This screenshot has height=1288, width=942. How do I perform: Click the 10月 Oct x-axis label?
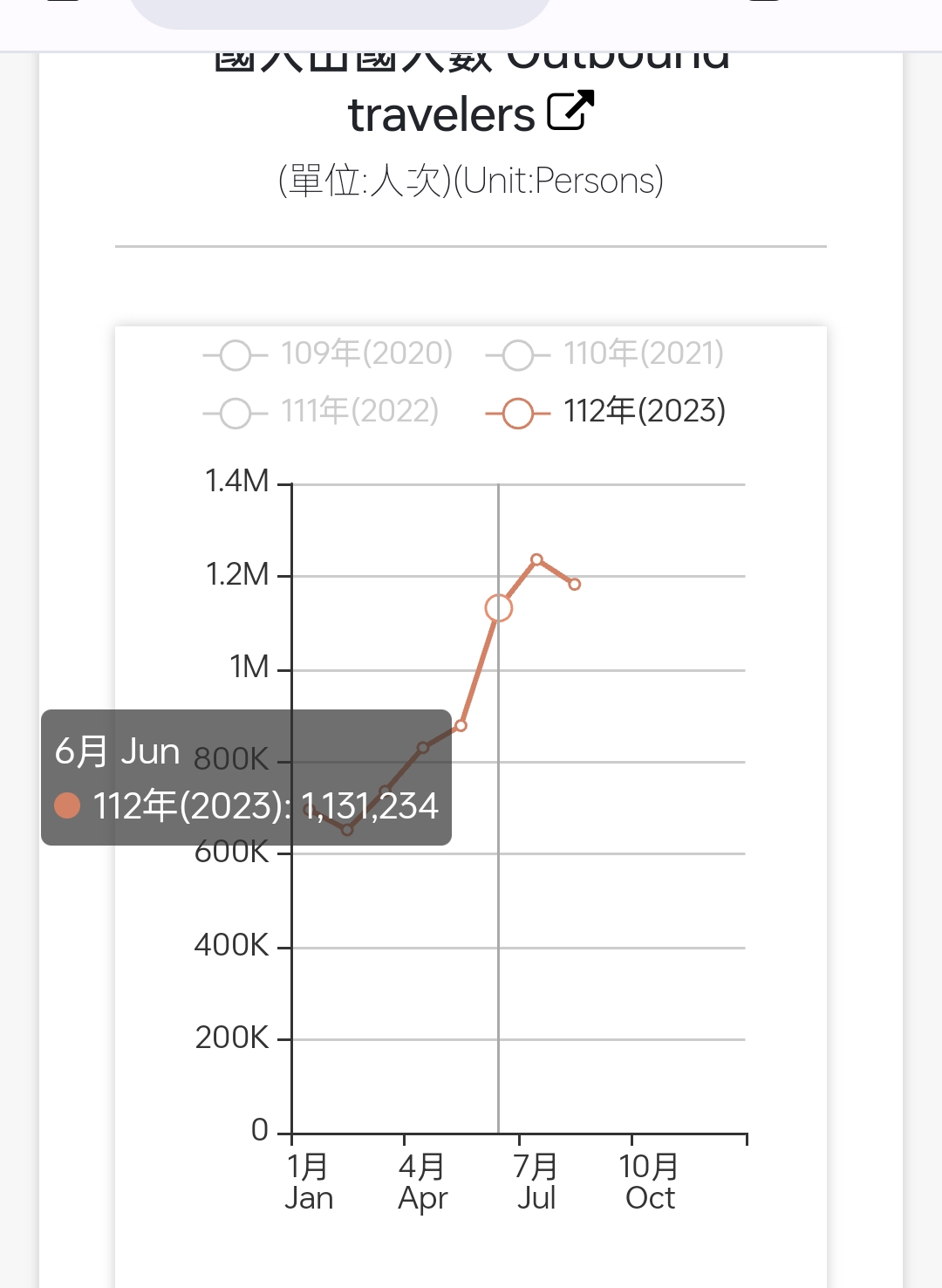pyautogui.click(x=650, y=1182)
